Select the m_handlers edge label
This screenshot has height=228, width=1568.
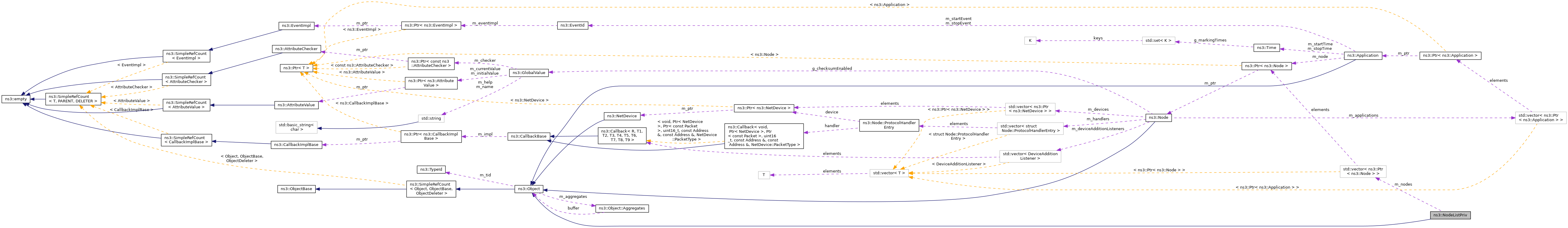pos(1097,119)
